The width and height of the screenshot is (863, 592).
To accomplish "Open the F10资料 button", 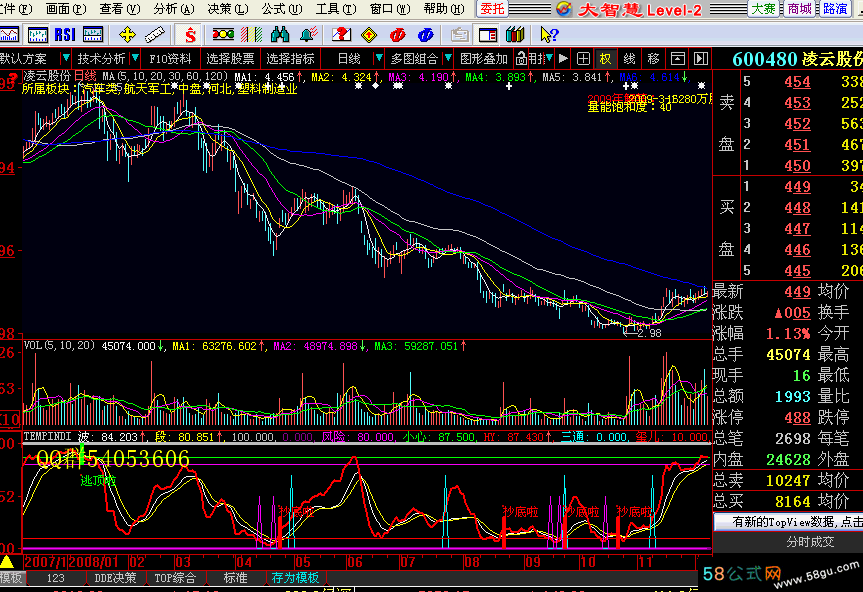I will 170,58.
